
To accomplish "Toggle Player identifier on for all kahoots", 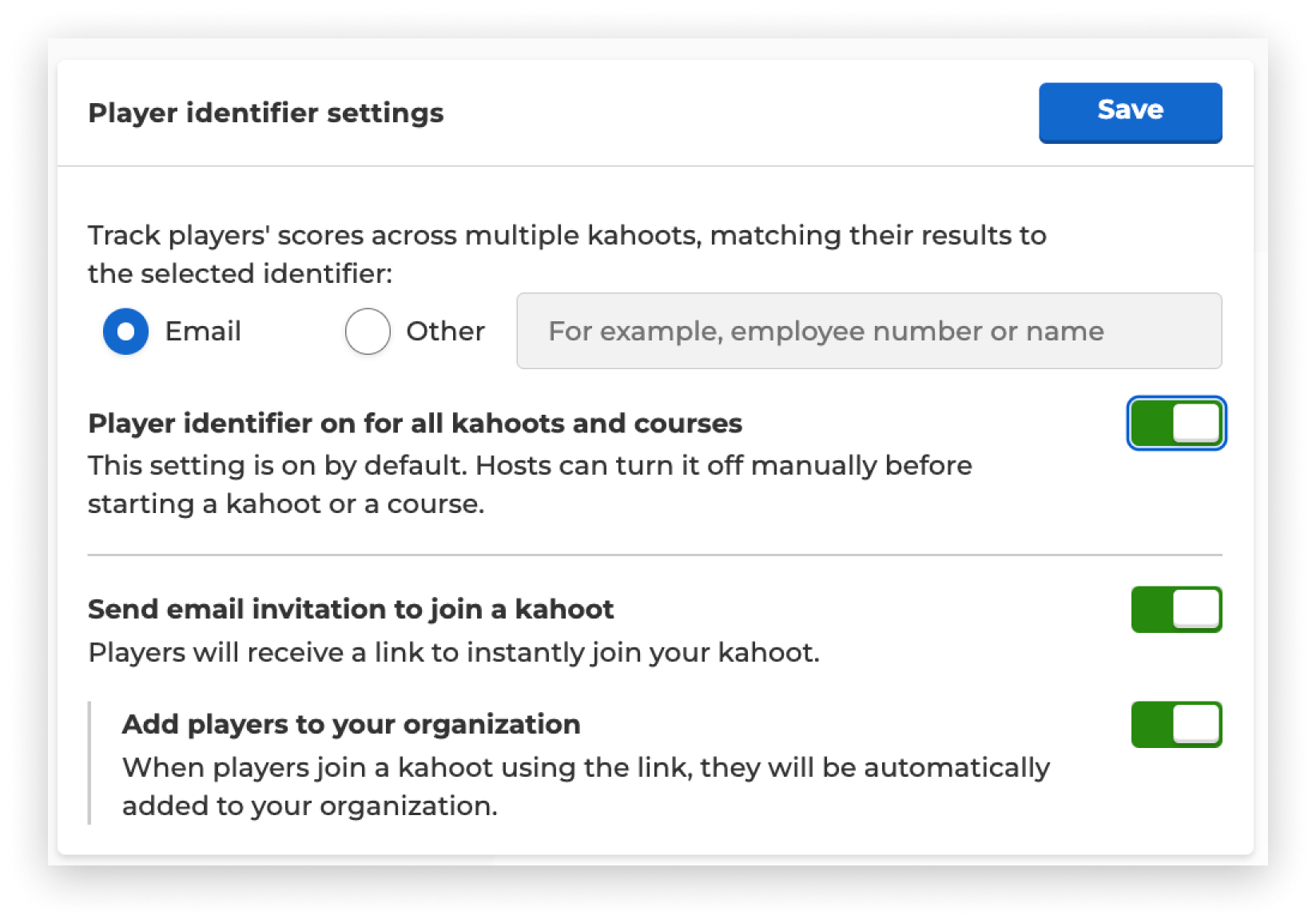I will [x=1176, y=424].
